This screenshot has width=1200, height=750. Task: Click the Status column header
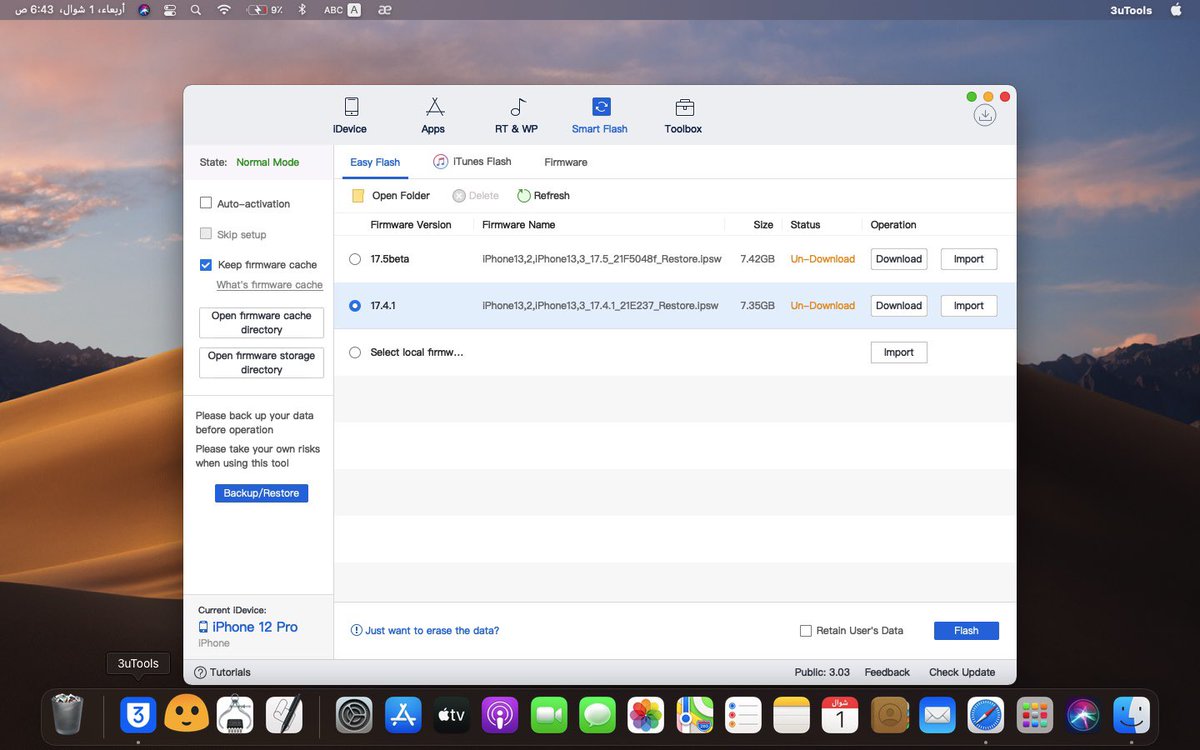click(805, 225)
